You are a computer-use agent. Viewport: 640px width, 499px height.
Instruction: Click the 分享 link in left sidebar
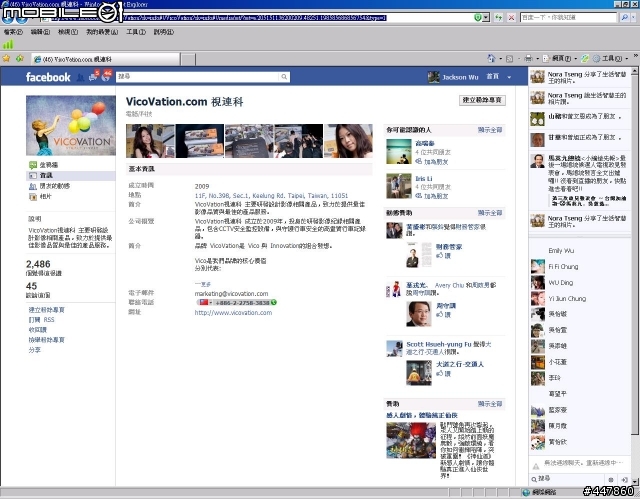coord(35,350)
